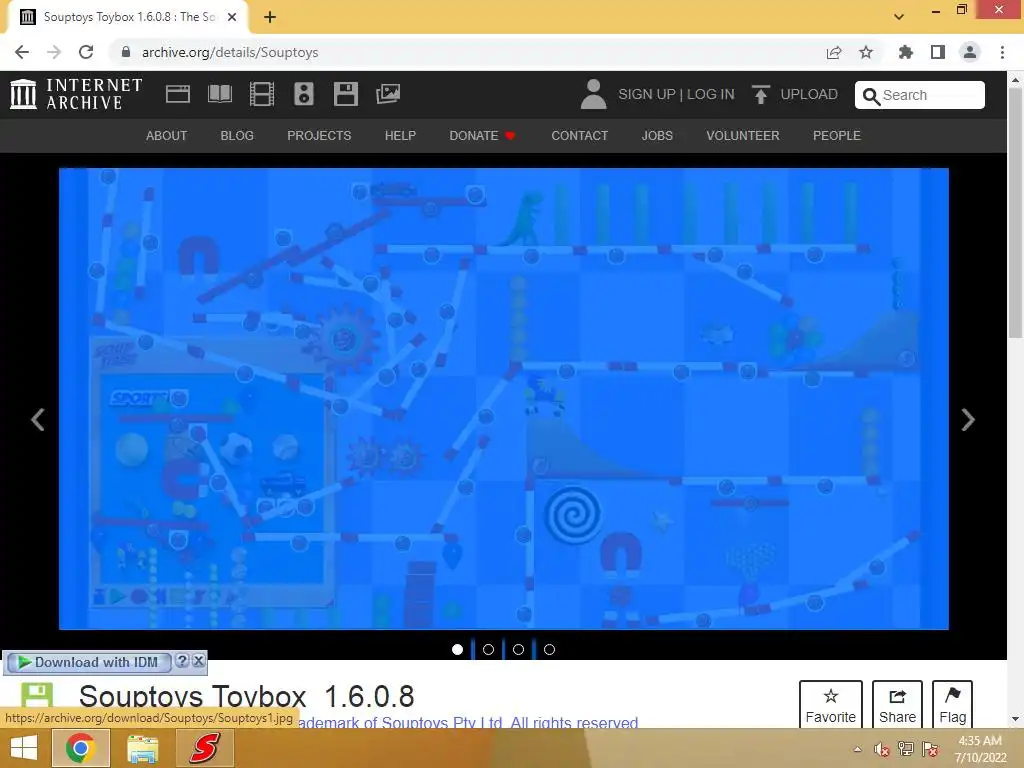
Task: Click the LOG IN link
Action: click(711, 95)
